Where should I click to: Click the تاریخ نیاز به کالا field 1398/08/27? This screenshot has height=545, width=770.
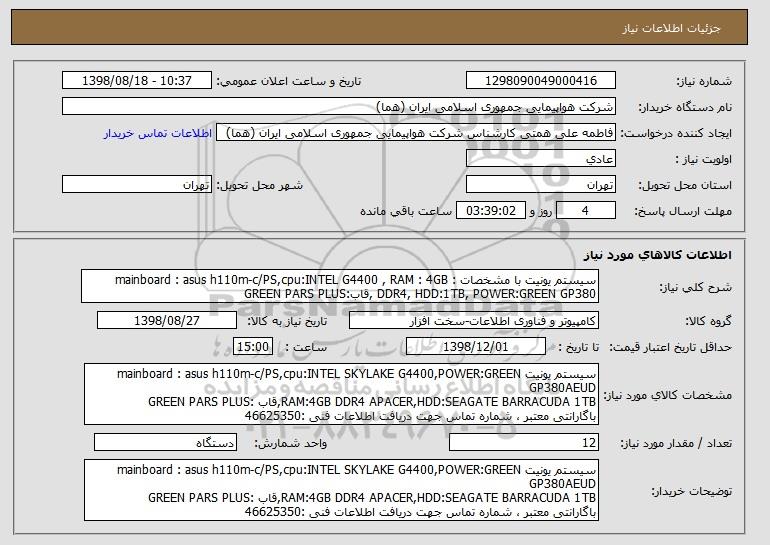tap(167, 321)
